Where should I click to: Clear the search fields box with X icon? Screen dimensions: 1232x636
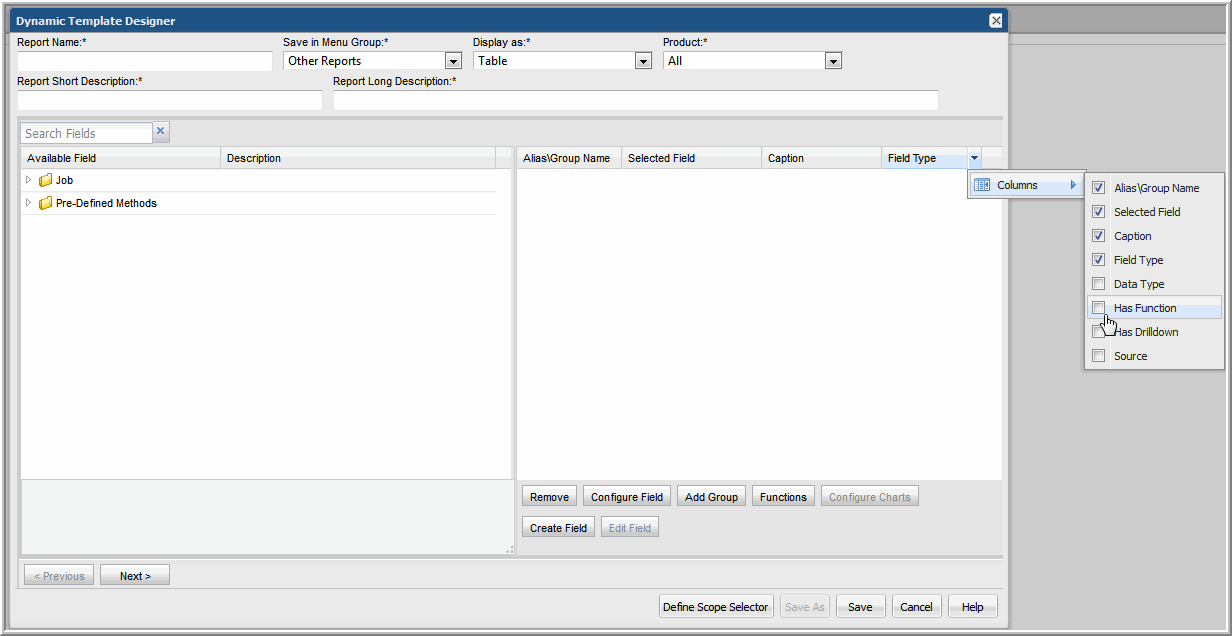click(161, 132)
